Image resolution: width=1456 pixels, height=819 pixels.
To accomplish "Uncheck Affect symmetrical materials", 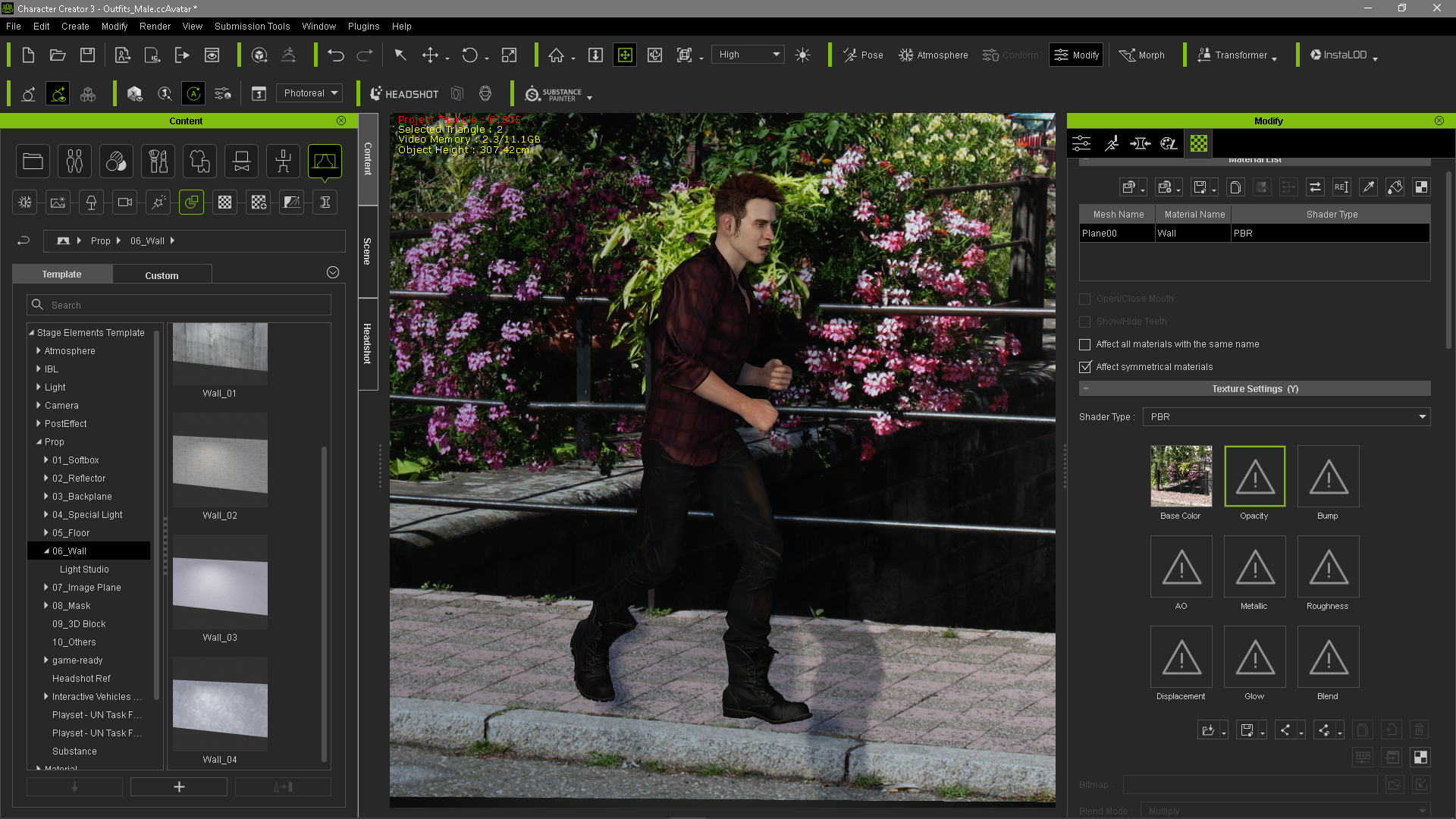I will point(1085,367).
